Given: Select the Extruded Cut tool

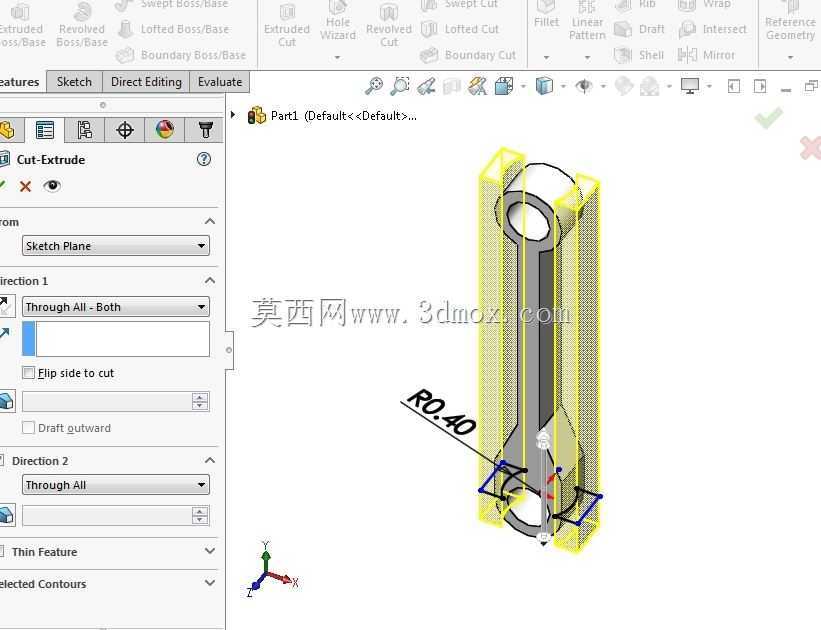Looking at the screenshot, I should pos(286,25).
